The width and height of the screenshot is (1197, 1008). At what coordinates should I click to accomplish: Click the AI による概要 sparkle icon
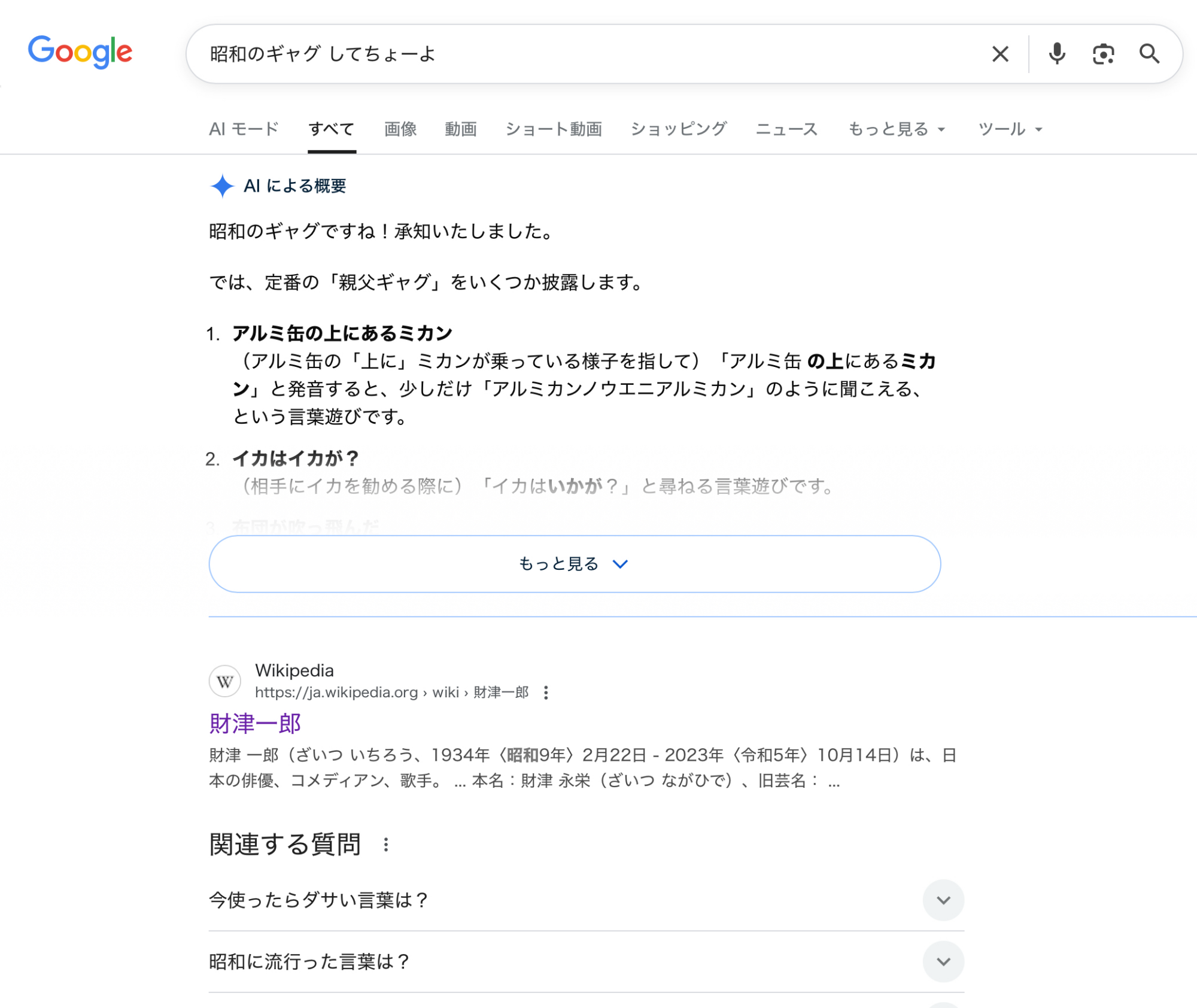[x=222, y=186]
